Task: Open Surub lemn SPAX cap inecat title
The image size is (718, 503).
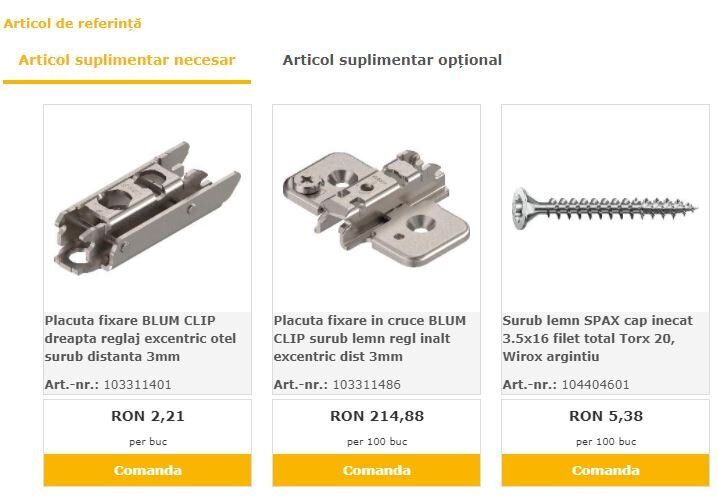Action: coord(598,338)
